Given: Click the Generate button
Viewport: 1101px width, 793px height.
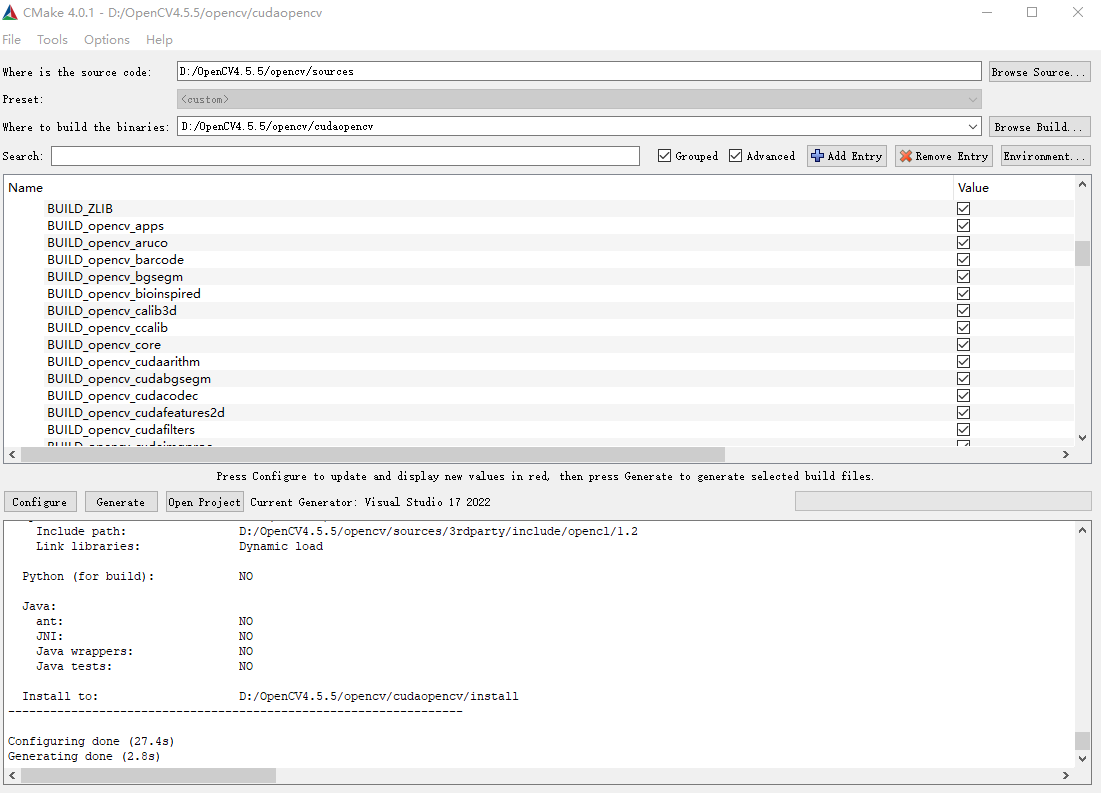Looking at the screenshot, I should tap(121, 502).
